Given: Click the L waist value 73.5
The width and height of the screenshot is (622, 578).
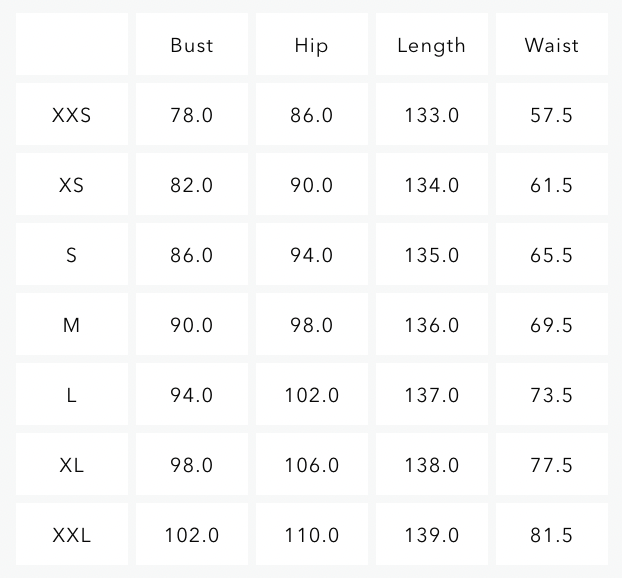Looking at the screenshot, I should tap(551, 395).
